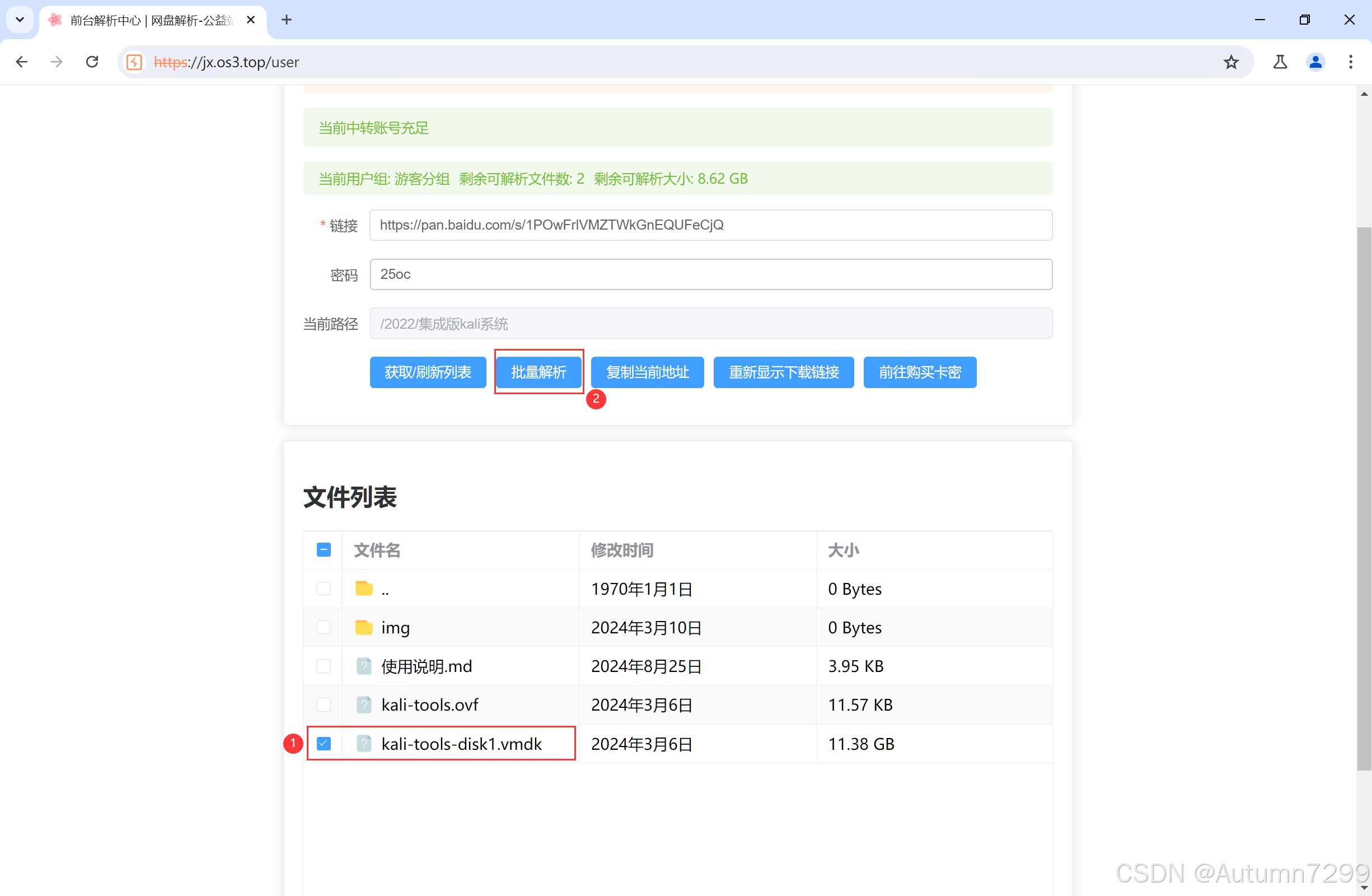Click the browser reload icon
The image size is (1372, 896).
[x=92, y=62]
